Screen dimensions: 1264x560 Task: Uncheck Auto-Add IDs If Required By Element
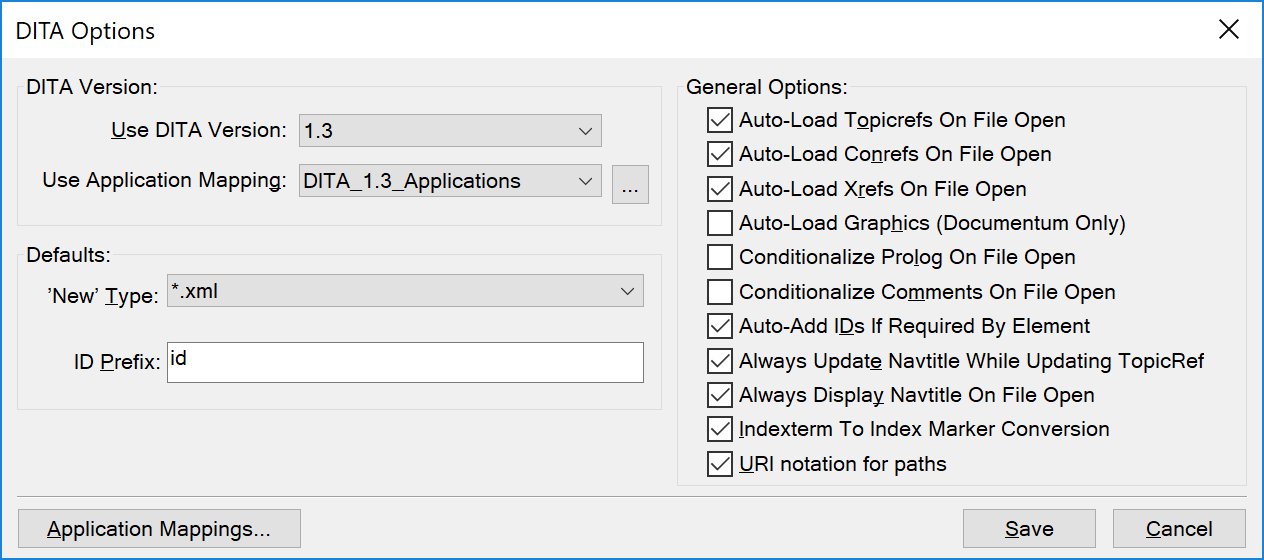719,326
